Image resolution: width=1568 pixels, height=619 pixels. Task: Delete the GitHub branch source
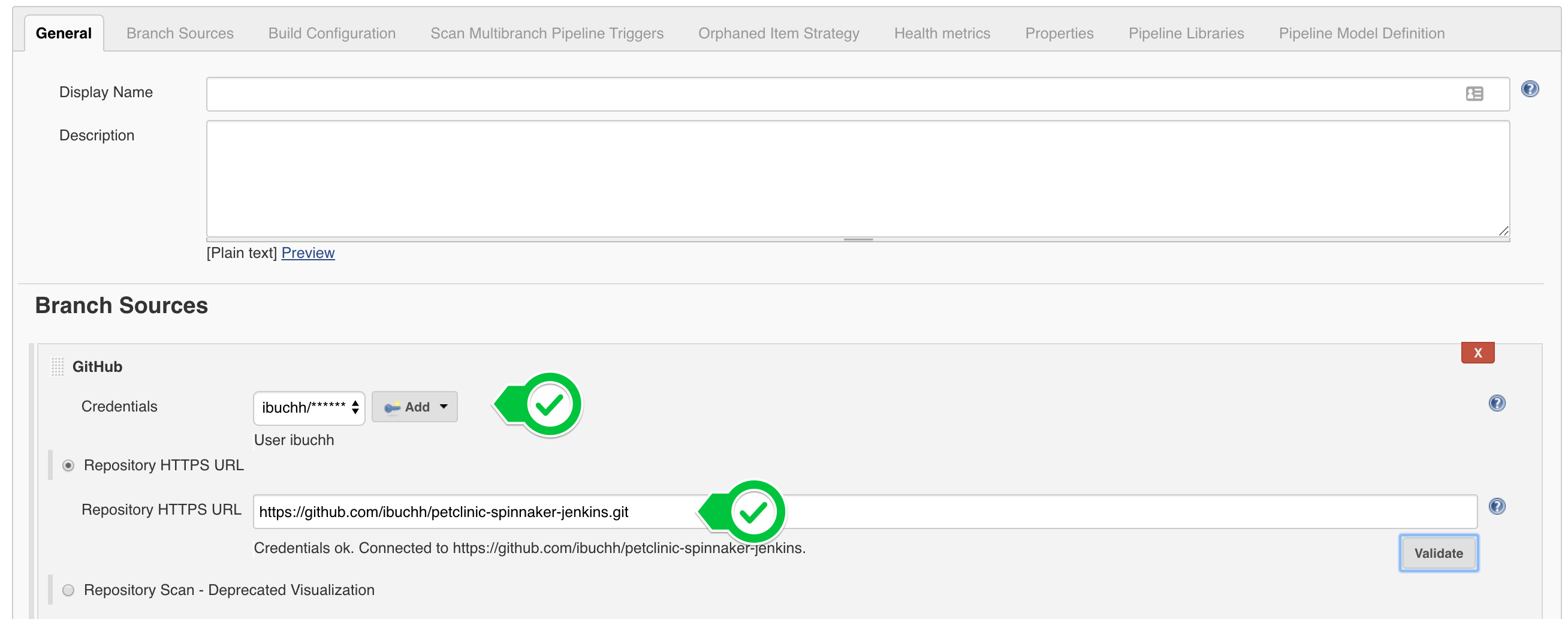pos(1477,353)
